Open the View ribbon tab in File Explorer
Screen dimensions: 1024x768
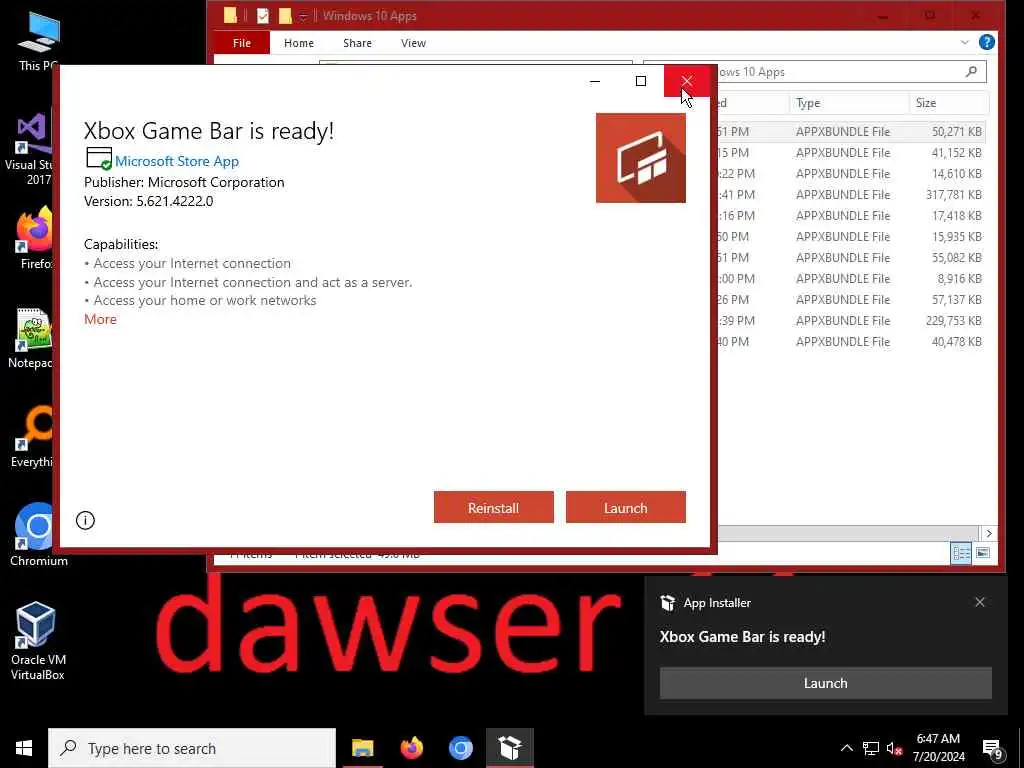pyautogui.click(x=413, y=43)
